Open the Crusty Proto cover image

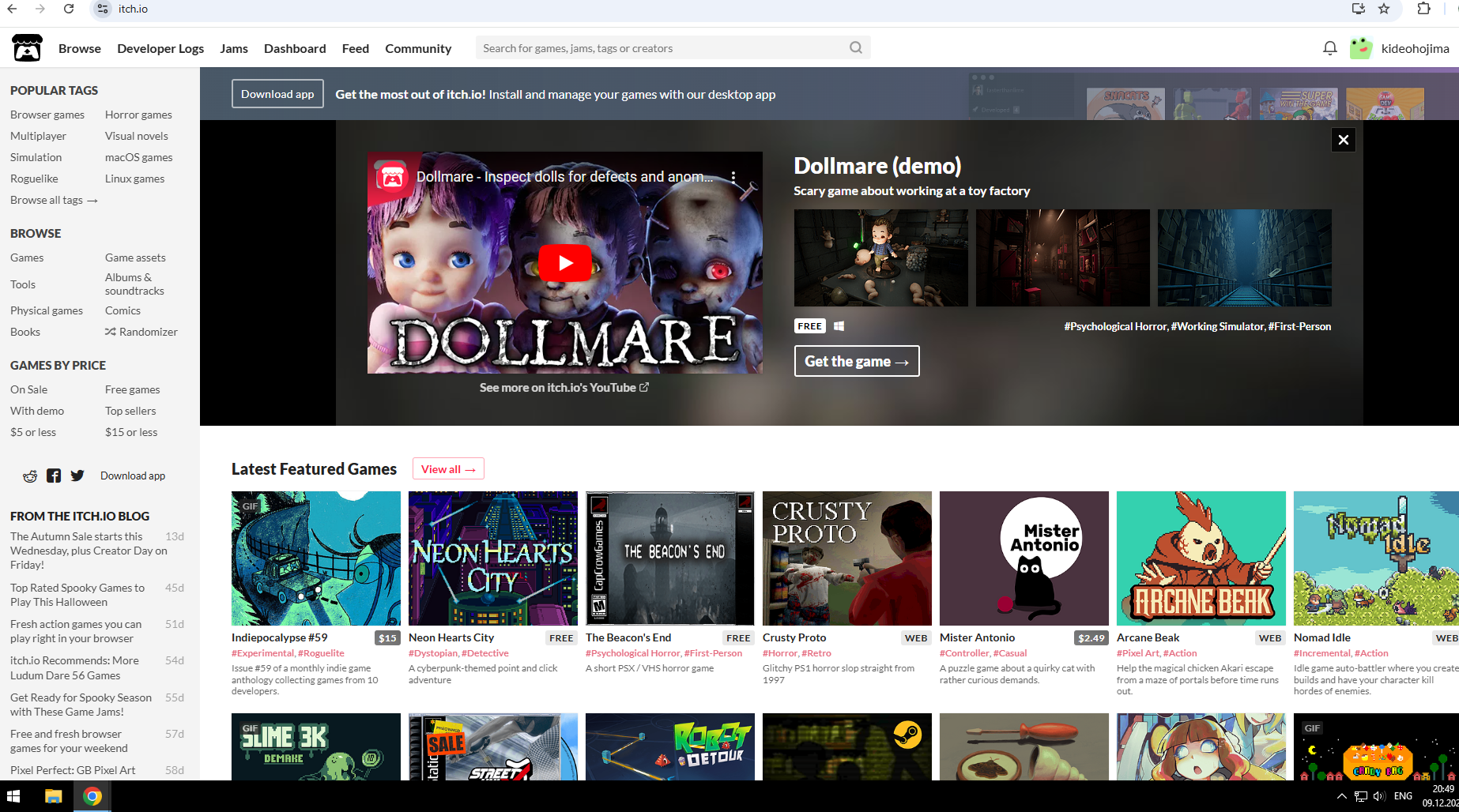point(847,558)
